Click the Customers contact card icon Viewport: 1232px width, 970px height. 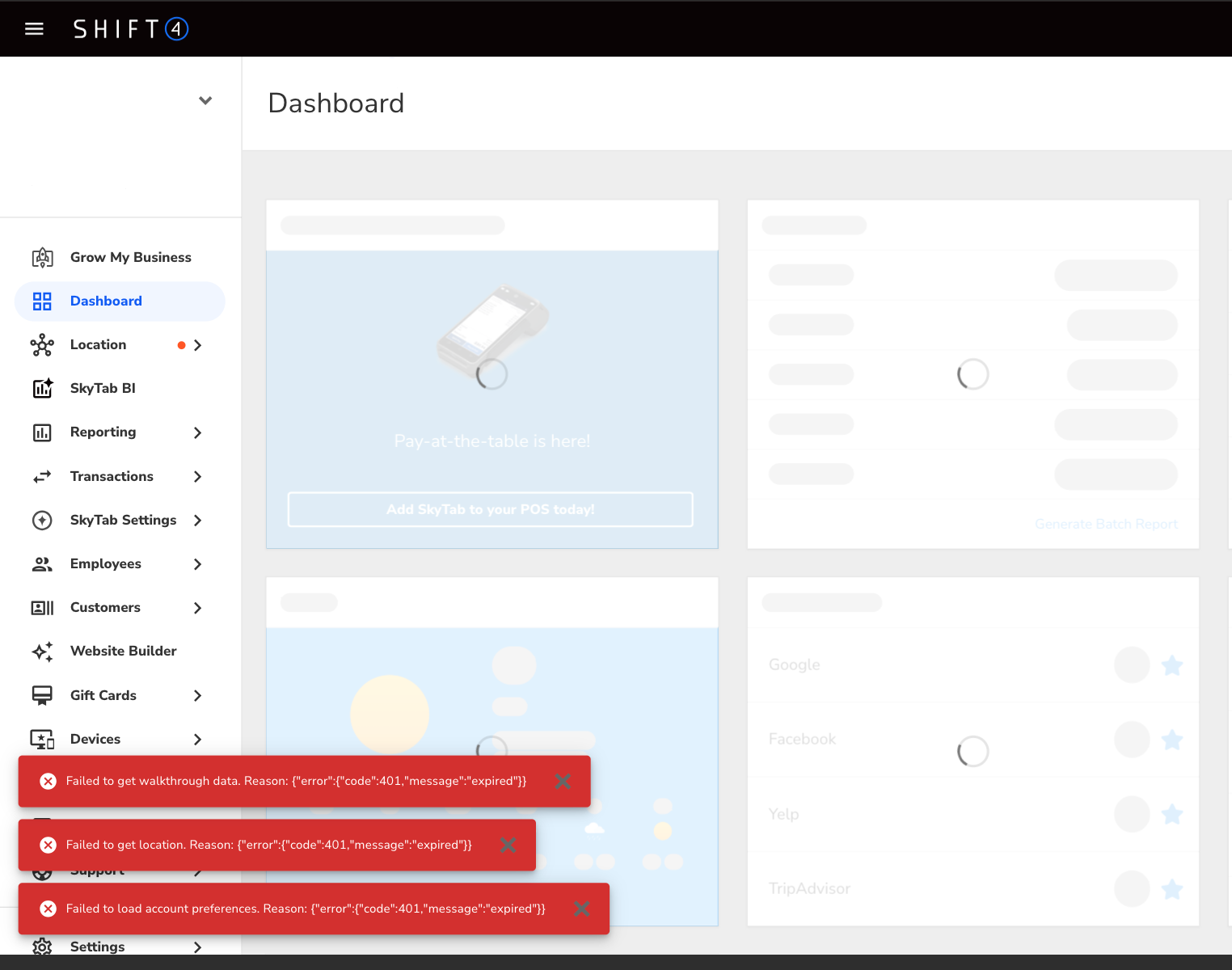[42, 608]
